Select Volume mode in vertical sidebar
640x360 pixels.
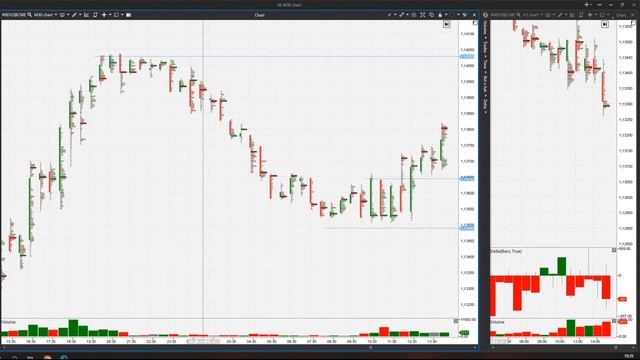click(485, 28)
